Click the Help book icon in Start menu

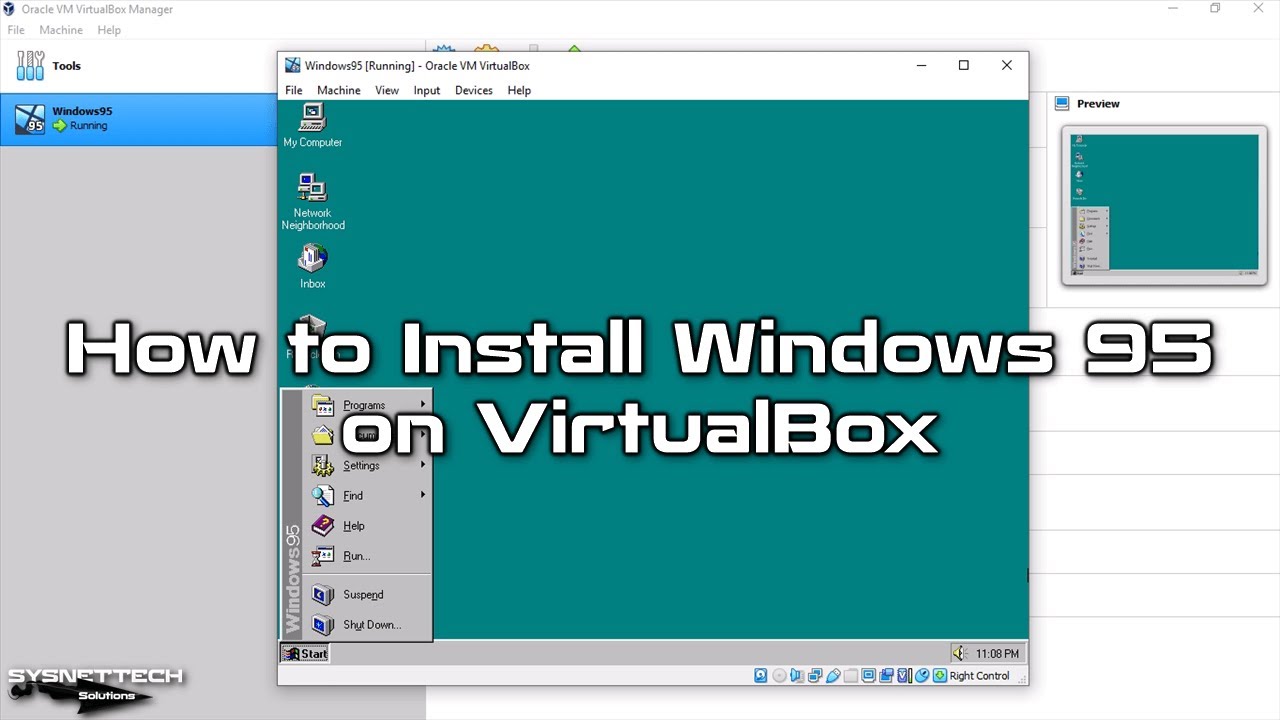pos(322,525)
